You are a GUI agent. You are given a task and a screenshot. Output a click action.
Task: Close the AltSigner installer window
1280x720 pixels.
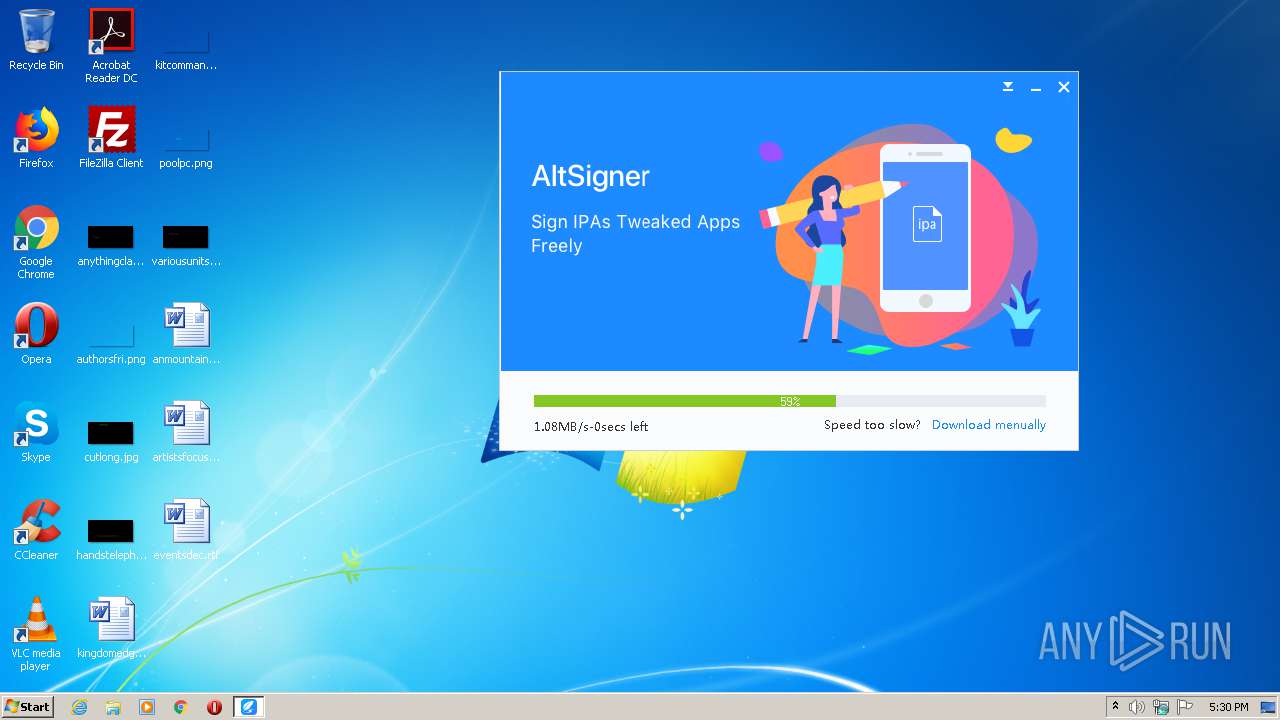point(1064,87)
